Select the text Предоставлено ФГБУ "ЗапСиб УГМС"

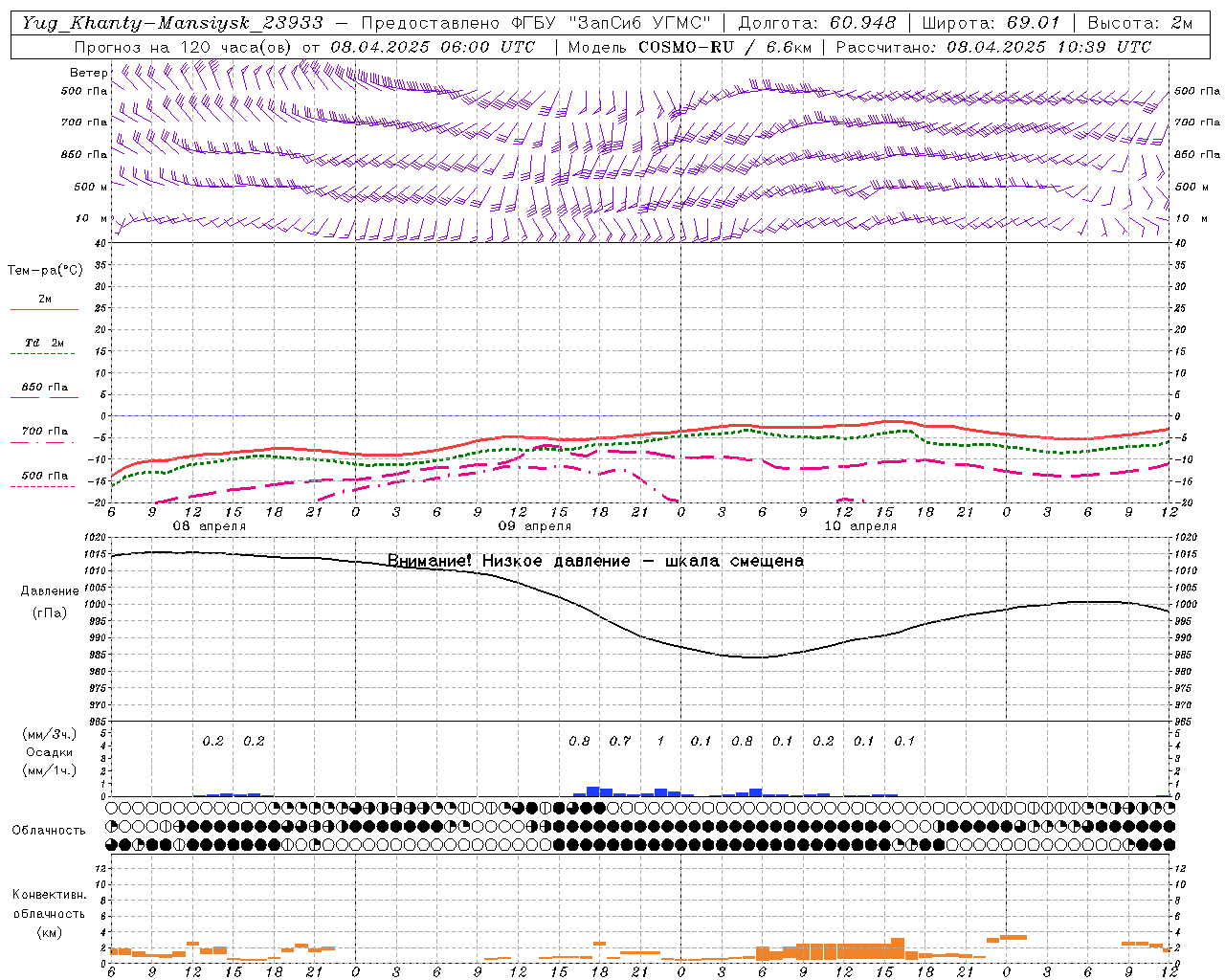click(536, 23)
